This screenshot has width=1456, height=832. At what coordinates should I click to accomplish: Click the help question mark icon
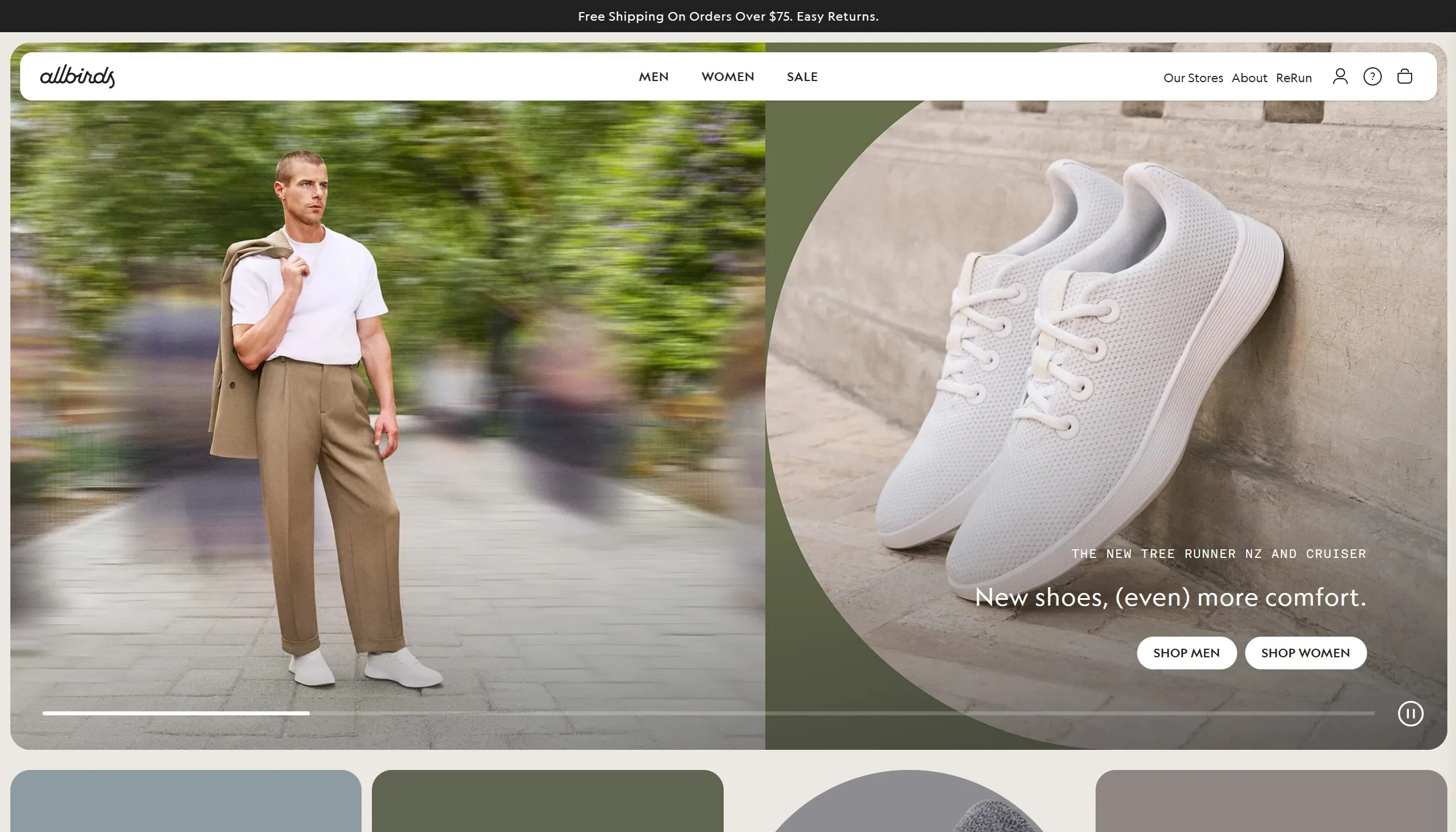click(x=1372, y=76)
